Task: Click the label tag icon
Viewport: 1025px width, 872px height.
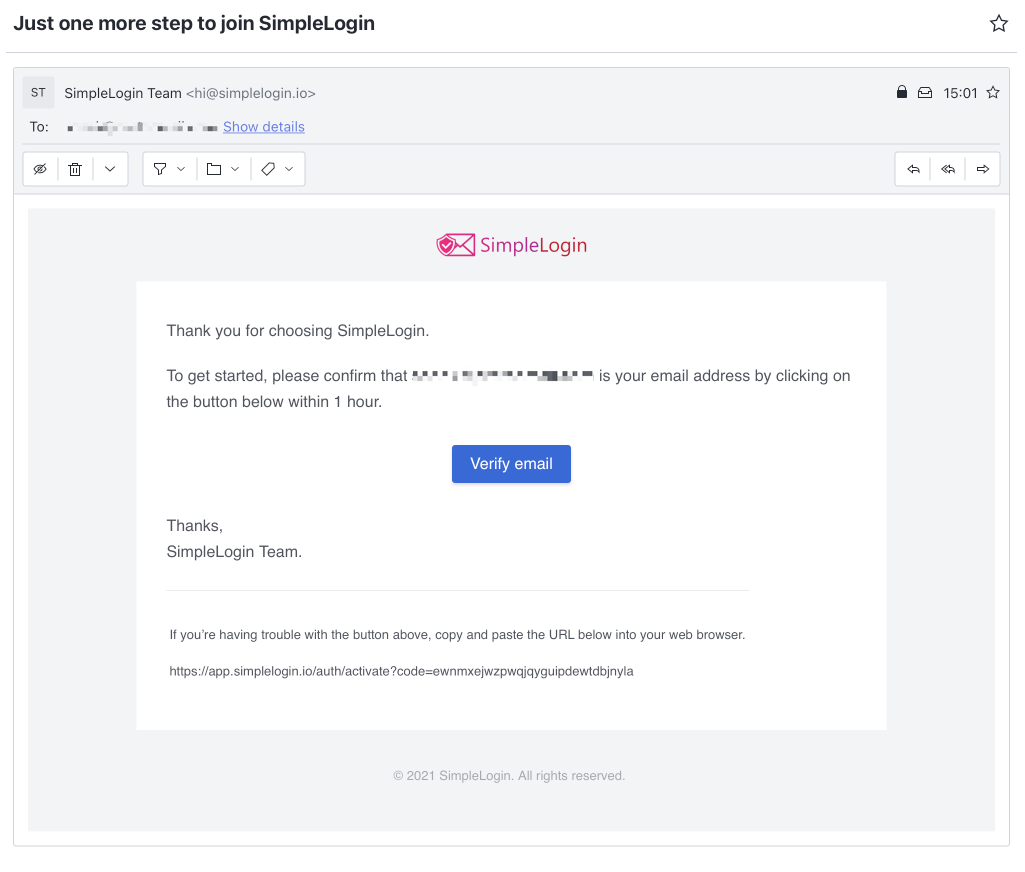Action: point(268,169)
